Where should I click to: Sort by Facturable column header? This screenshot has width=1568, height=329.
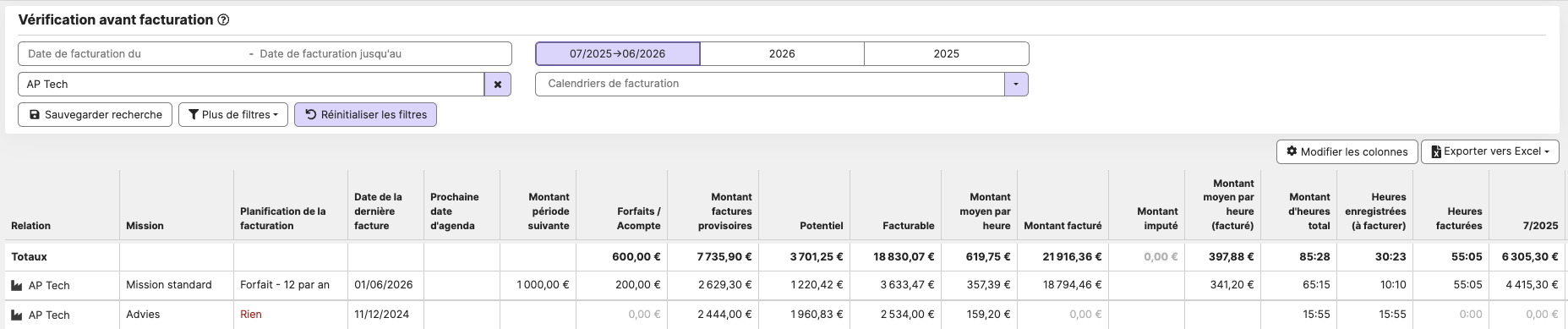point(909,226)
